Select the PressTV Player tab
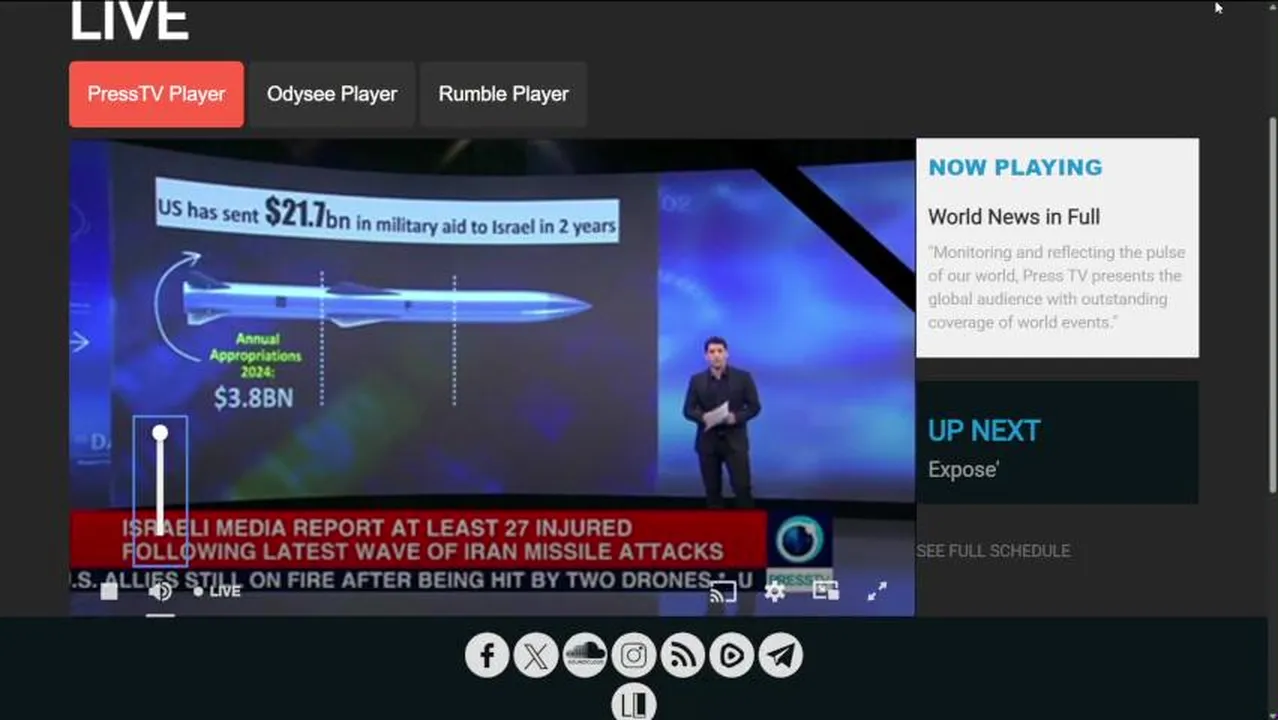 click(156, 94)
